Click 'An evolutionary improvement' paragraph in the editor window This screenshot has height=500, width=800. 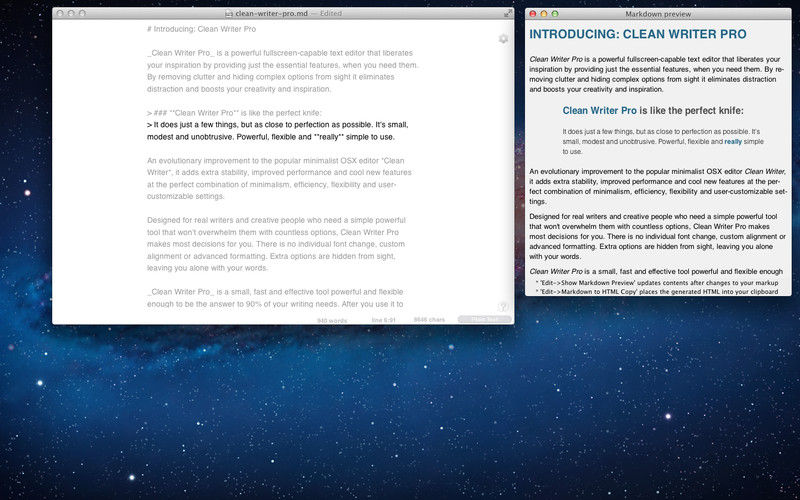279,178
